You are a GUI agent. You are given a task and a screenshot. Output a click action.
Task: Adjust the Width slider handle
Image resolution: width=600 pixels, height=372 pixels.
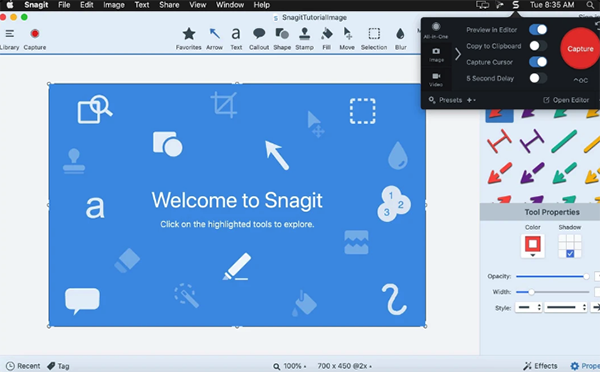pyautogui.click(x=531, y=292)
